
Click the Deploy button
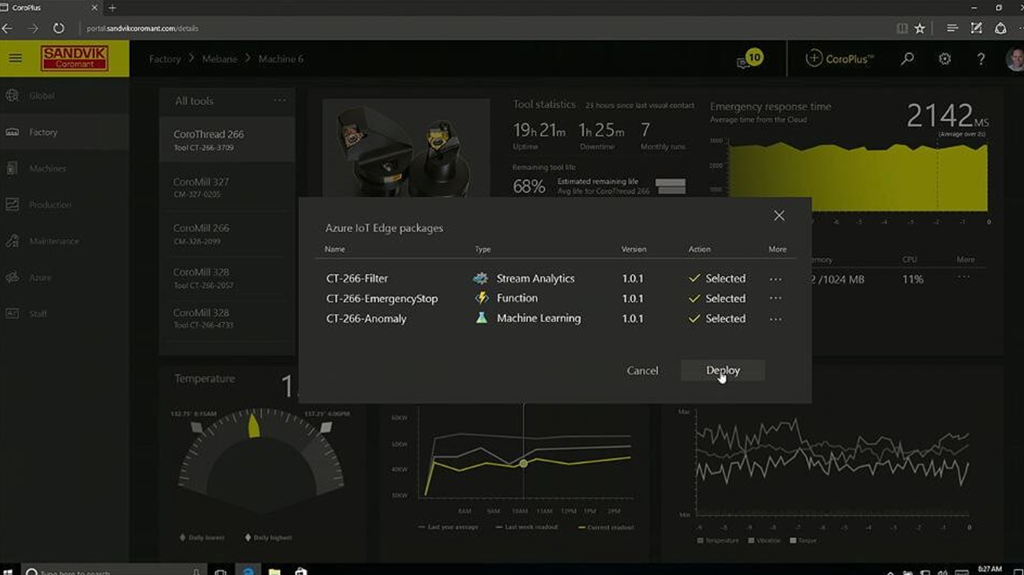[x=722, y=370]
